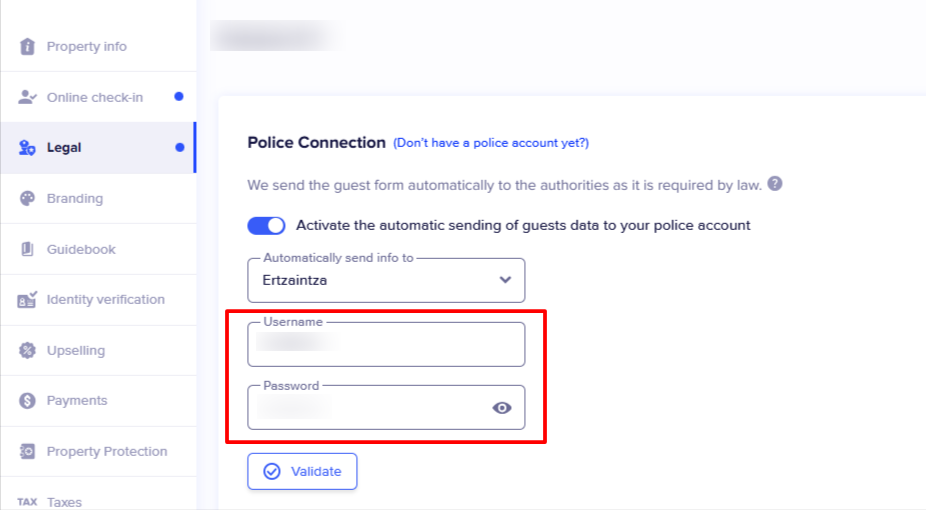This screenshot has width=926, height=510.
Task: Click the Upselling percent badge icon
Action: 27,350
